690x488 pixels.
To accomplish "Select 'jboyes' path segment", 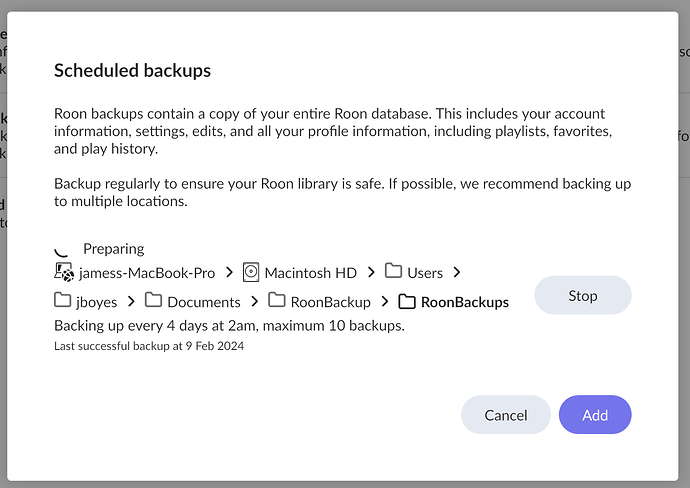I will click(96, 303).
